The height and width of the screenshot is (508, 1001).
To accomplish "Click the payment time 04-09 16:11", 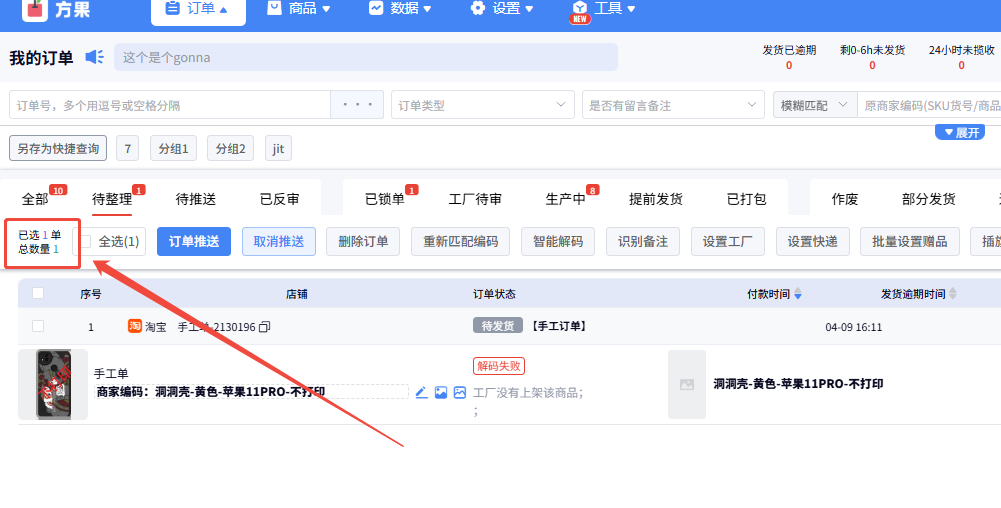I will pyautogui.click(x=854, y=327).
